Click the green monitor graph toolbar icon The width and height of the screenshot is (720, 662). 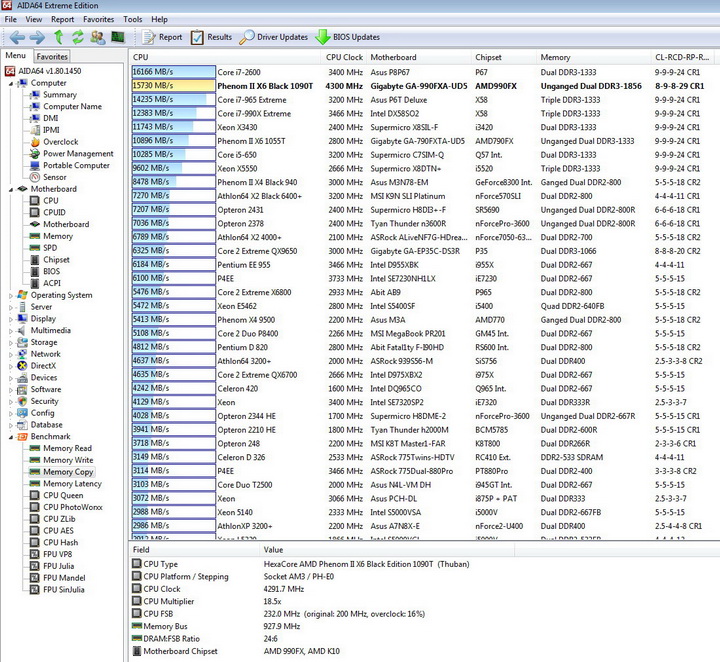[x=118, y=37]
